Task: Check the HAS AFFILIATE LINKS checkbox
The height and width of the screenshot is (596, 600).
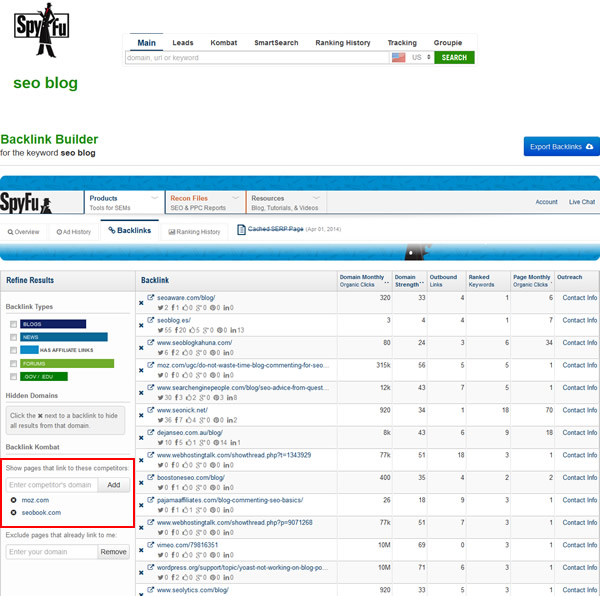Action: tap(13, 350)
